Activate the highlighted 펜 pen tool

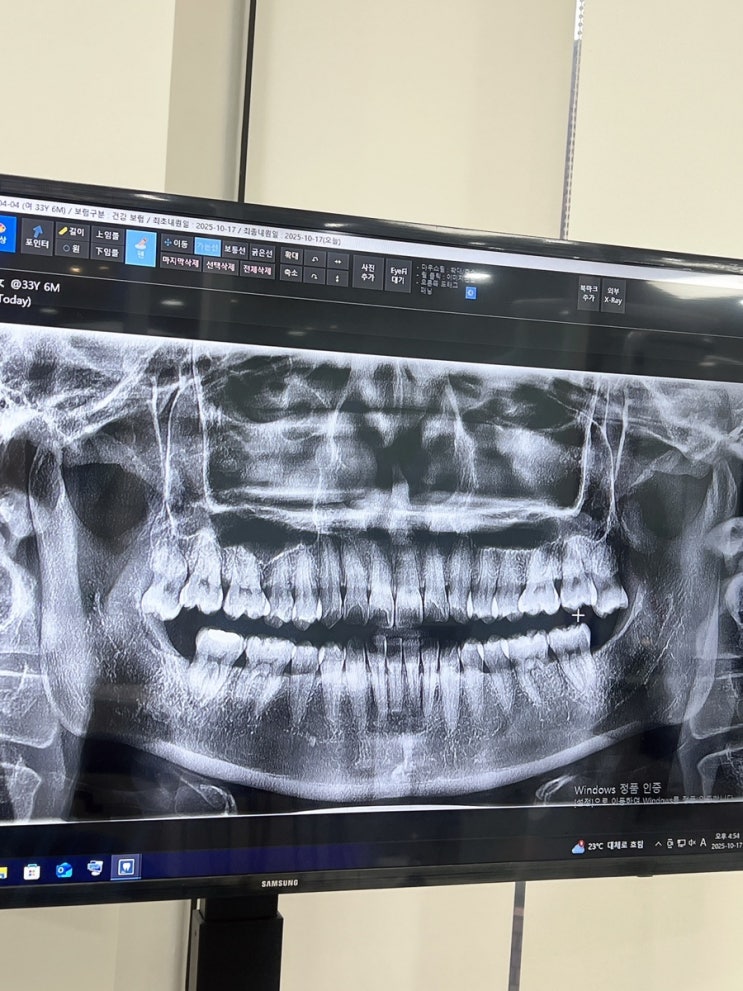click(141, 248)
